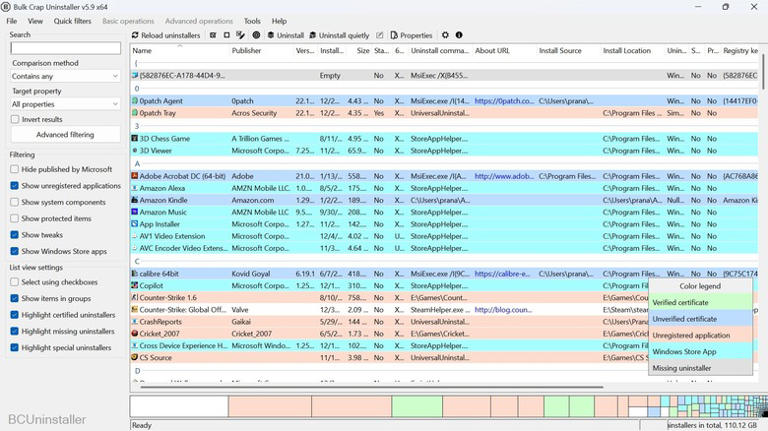The width and height of the screenshot is (768, 431).
Task: Click into the Search text field
Action: click(65, 48)
